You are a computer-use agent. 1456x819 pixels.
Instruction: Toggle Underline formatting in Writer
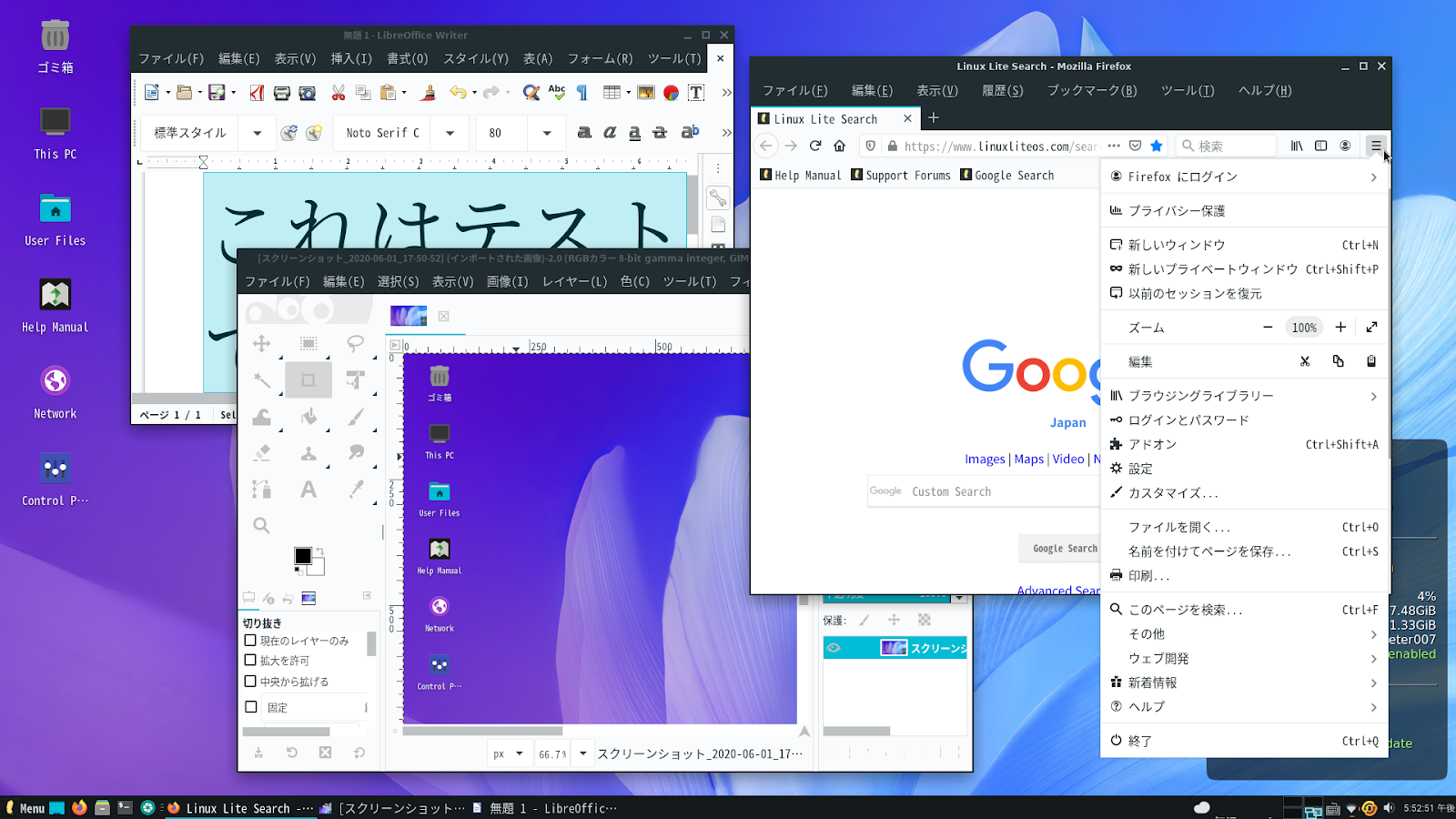(635, 133)
